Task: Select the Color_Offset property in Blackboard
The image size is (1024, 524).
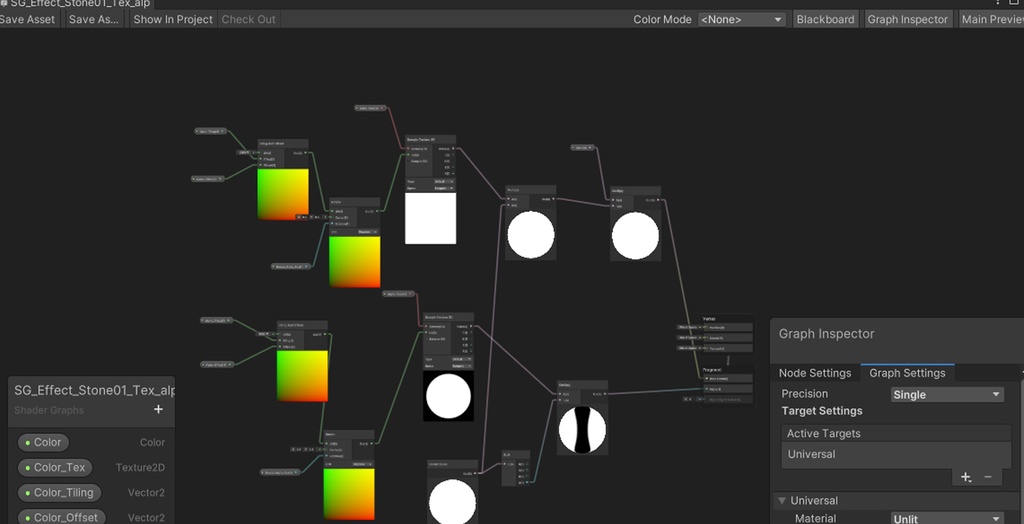Action: (61, 517)
